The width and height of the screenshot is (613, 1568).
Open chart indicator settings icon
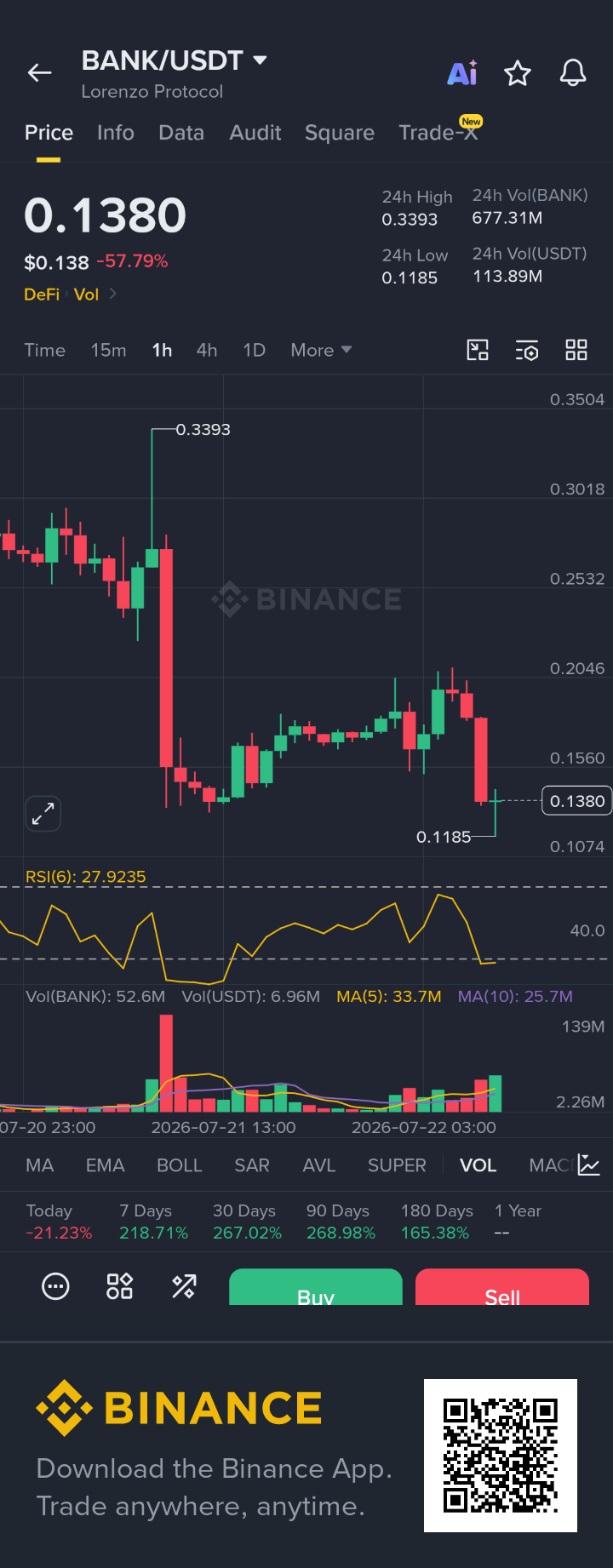click(527, 350)
